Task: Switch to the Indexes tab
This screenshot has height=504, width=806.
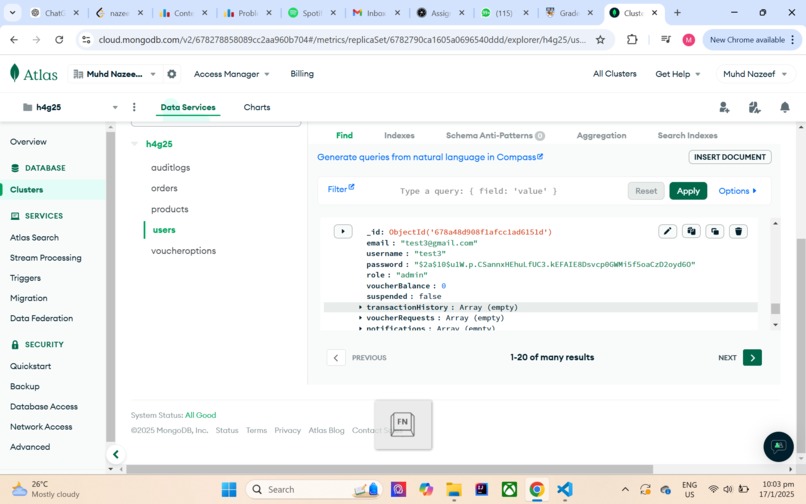Action: coord(399,135)
